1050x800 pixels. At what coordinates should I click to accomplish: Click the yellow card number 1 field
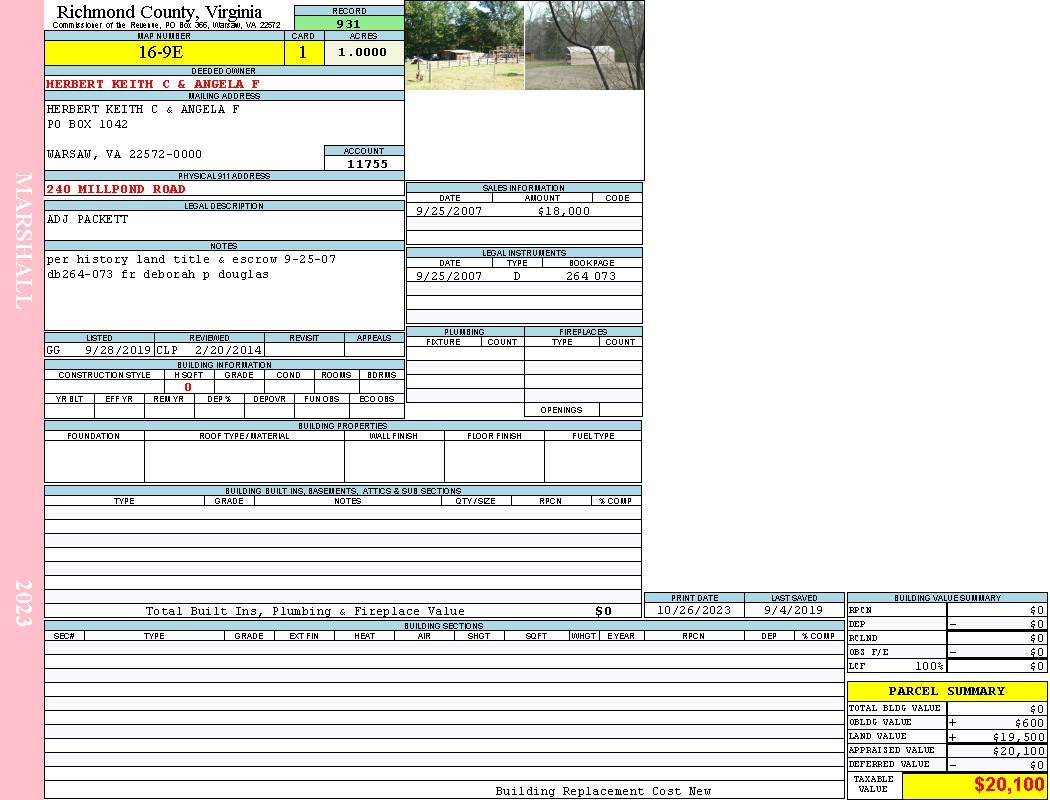[x=303, y=53]
